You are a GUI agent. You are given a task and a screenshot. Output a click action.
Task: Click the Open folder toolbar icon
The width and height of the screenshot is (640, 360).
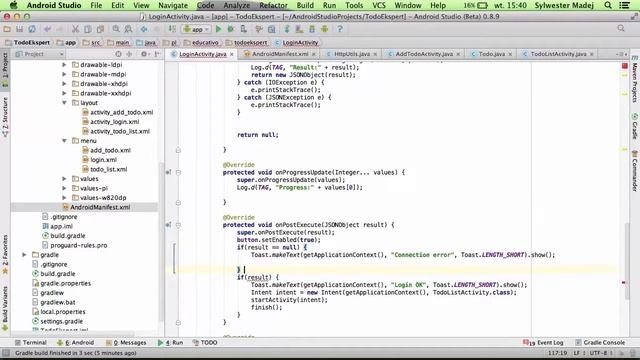coord(7,29)
